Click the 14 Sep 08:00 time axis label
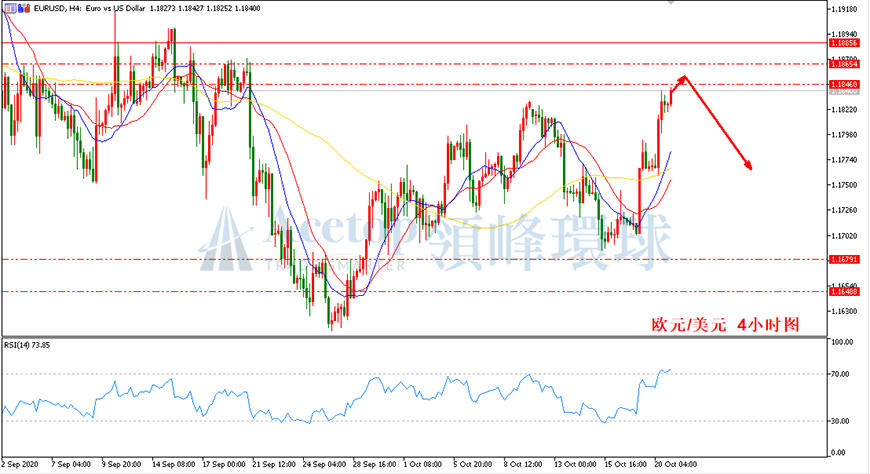 [174, 464]
